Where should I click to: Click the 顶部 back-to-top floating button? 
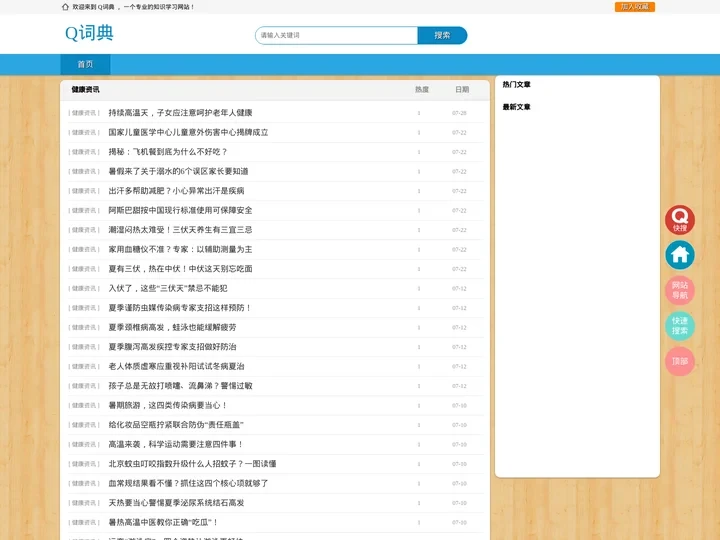pos(680,361)
